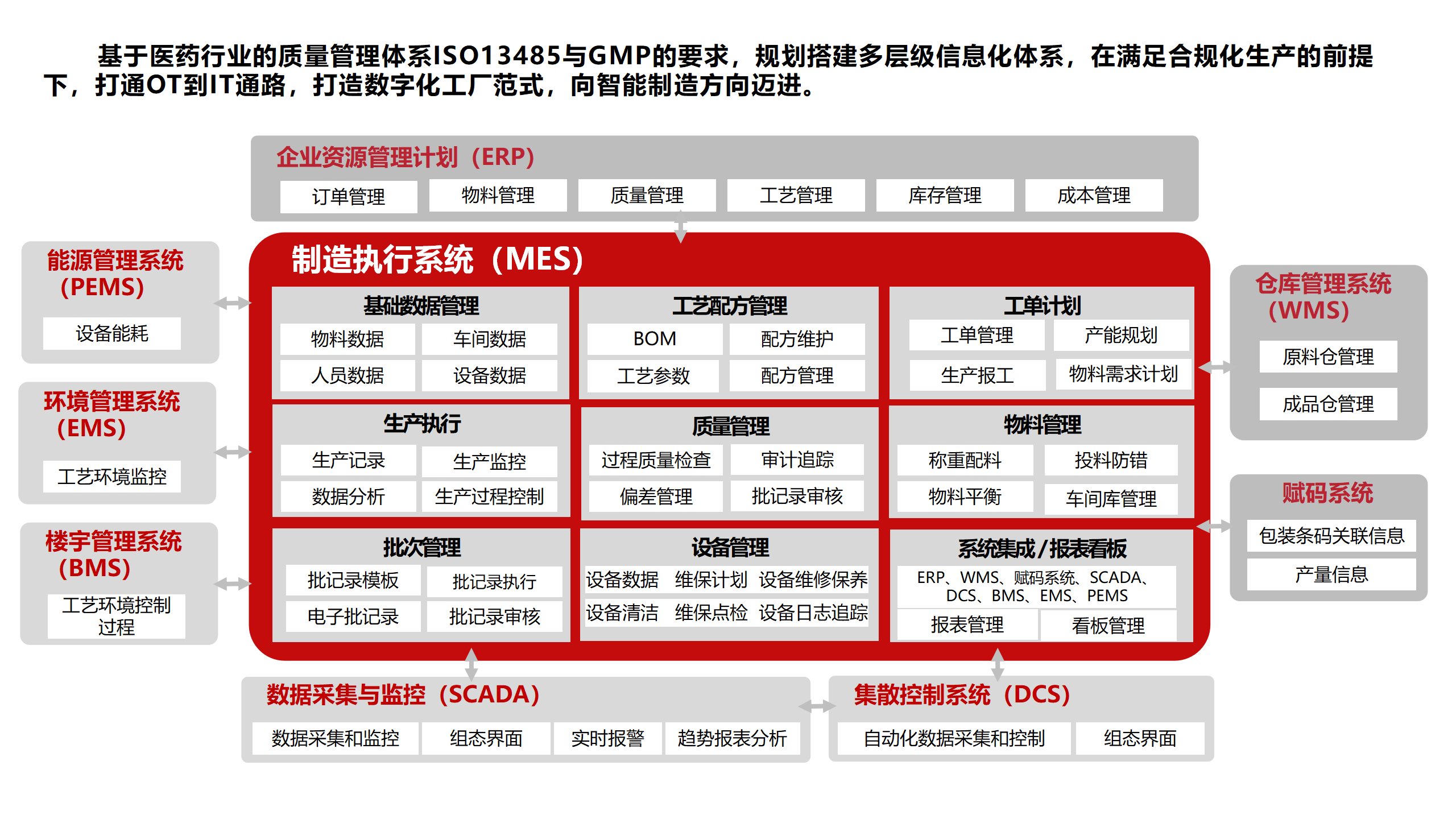This screenshot has height=819, width=1456.
Task: Click the 生产报工 cell
Action: click(977, 375)
